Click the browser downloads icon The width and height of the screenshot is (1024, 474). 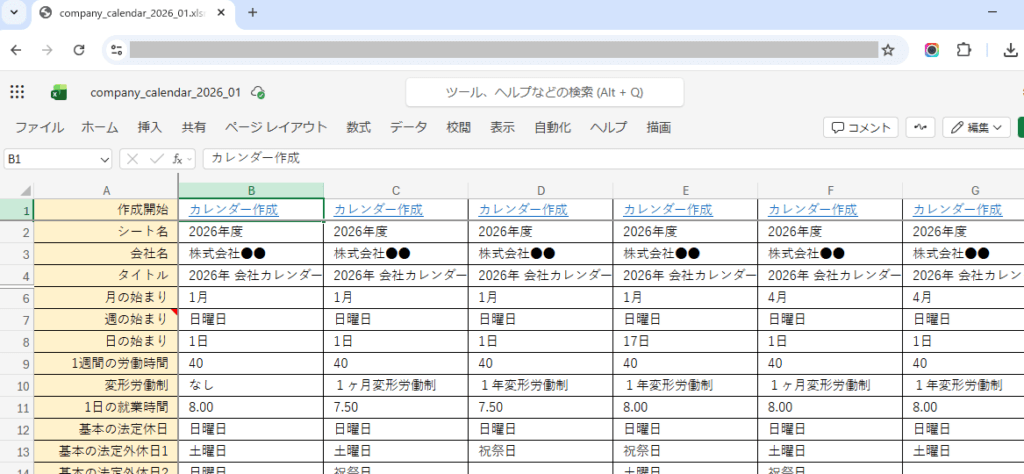(1009, 50)
